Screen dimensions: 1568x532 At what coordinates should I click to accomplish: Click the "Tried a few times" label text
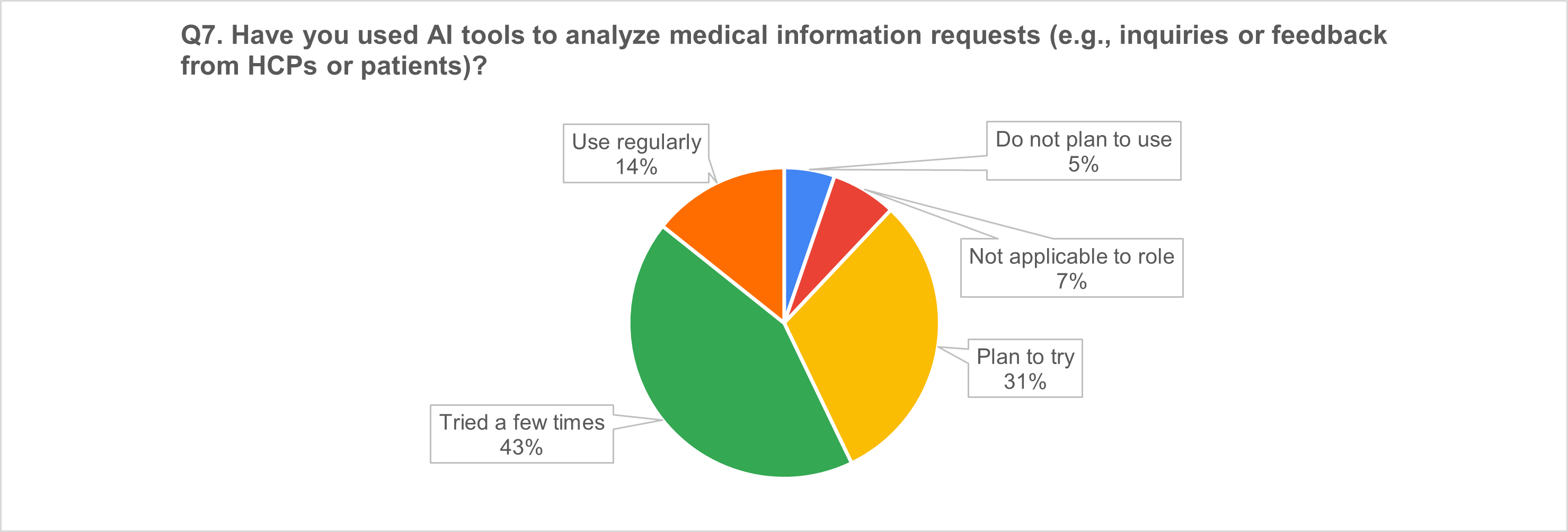(521, 422)
